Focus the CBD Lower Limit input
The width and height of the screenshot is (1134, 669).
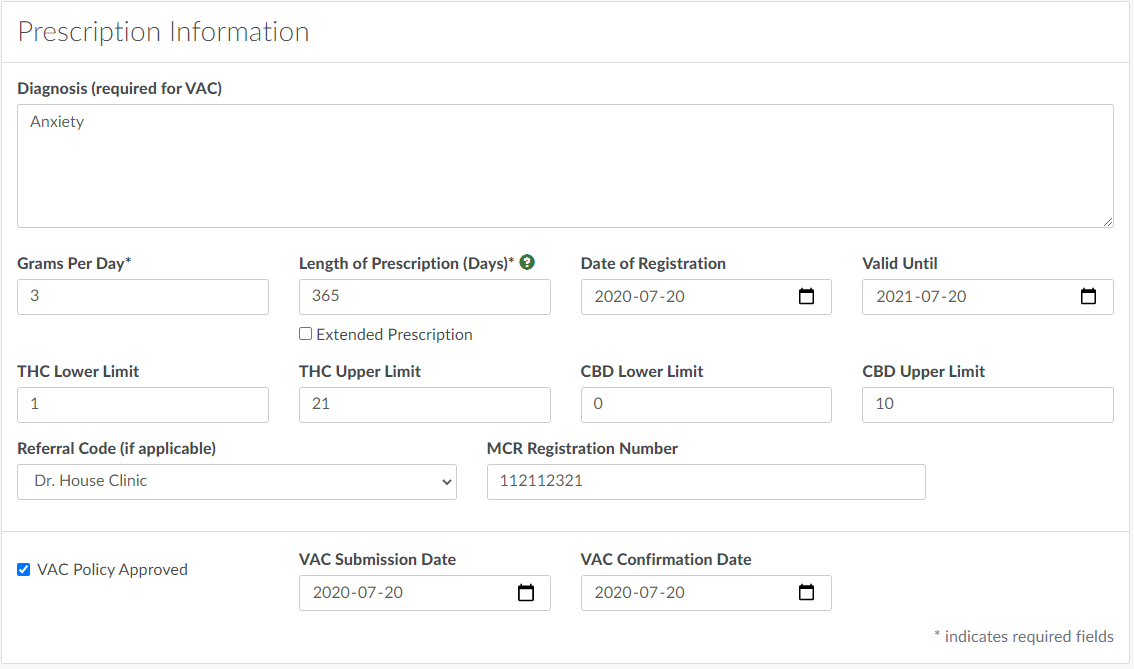coord(706,405)
